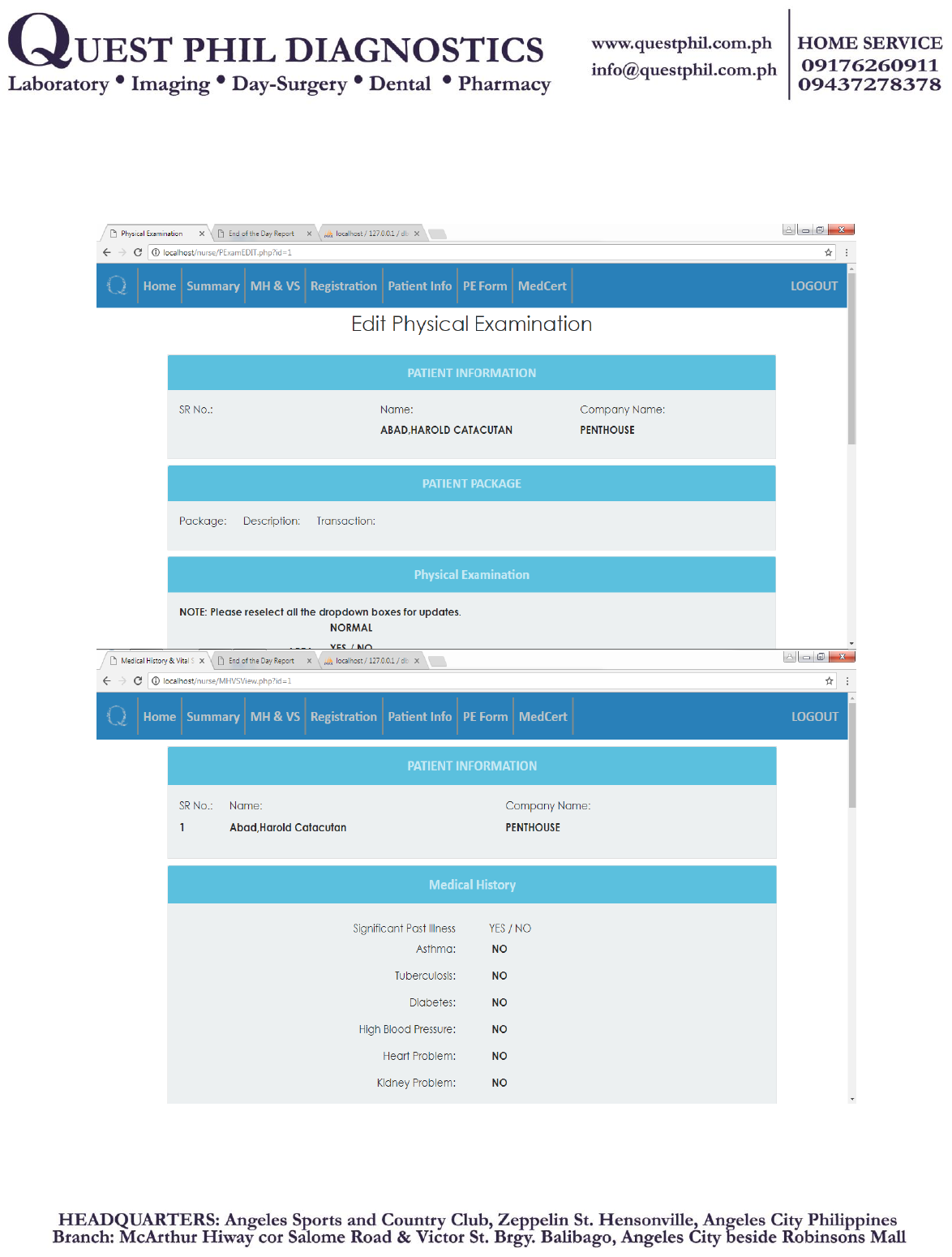Screen dimensions: 952x1257
Task: Click the scroll-down arrow in bottom browser
Action: pos(852,1099)
